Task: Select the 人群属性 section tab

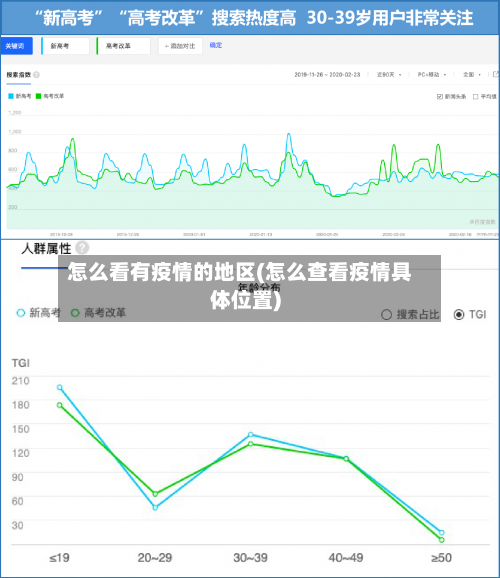Action: pyautogui.click(x=46, y=248)
